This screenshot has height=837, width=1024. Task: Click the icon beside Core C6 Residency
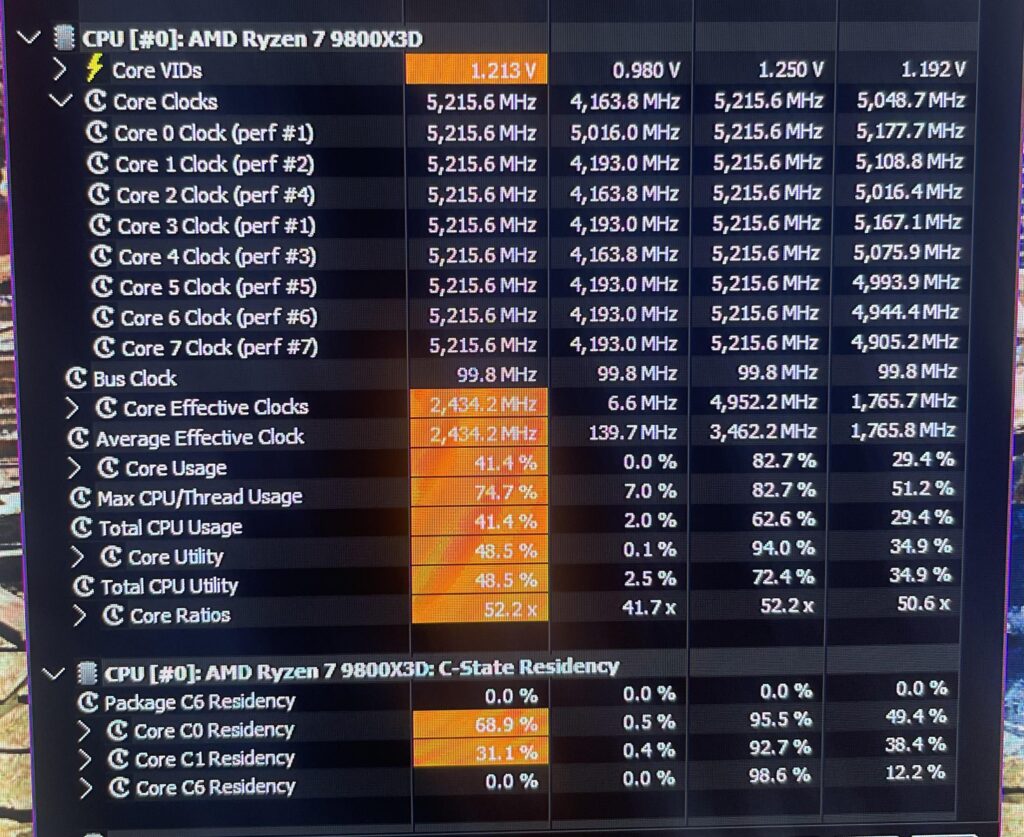119,787
